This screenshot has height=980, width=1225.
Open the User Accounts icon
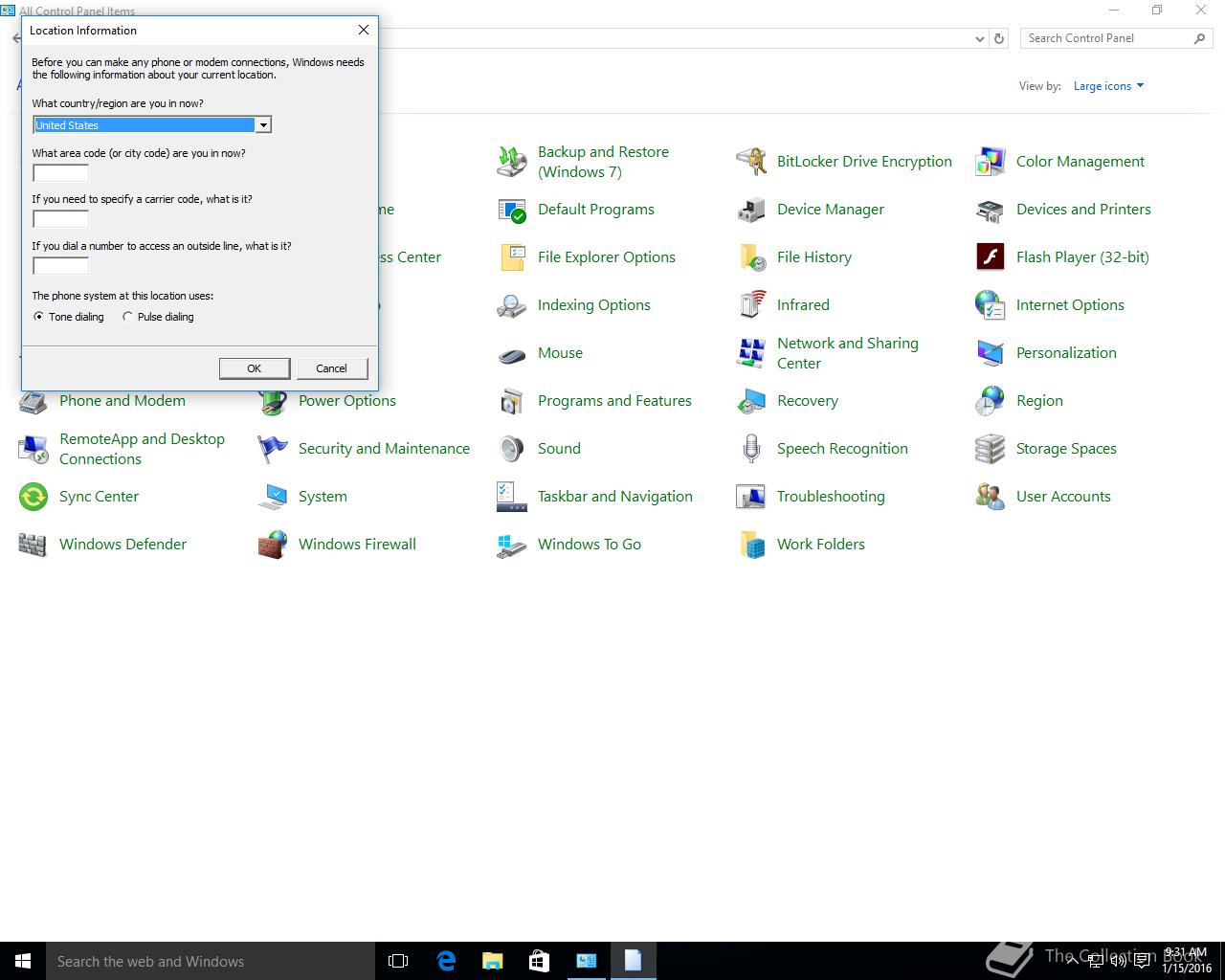(x=991, y=497)
